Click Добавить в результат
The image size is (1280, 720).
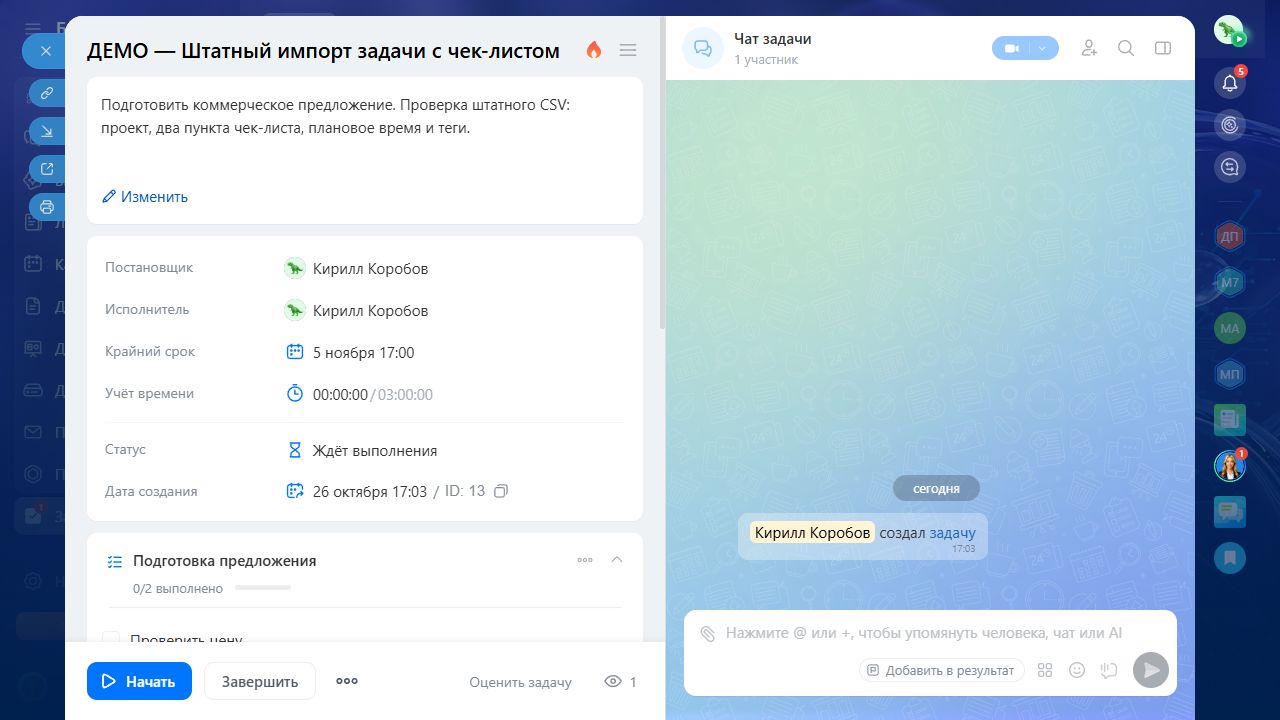click(941, 670)
